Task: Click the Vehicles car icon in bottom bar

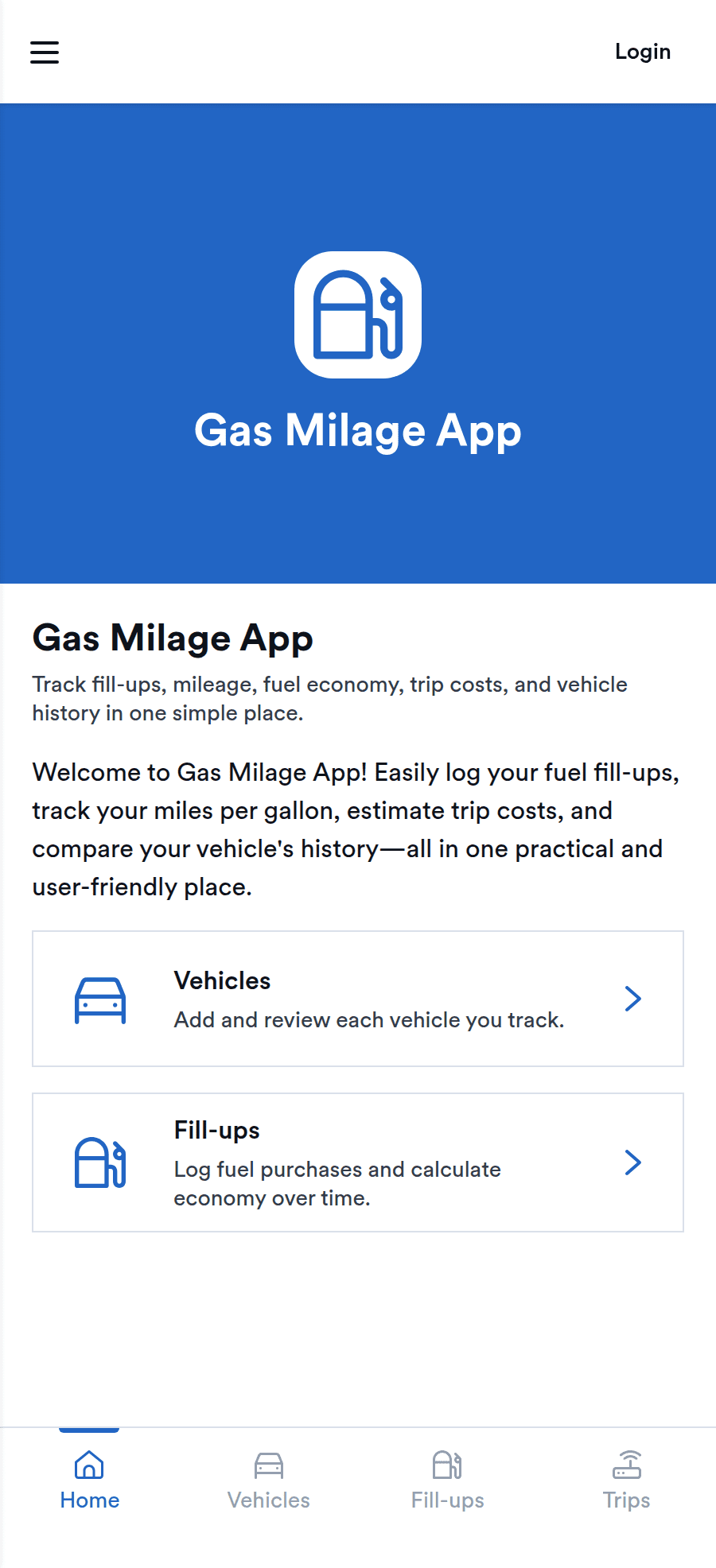Action: click(x=269, y=1465)
